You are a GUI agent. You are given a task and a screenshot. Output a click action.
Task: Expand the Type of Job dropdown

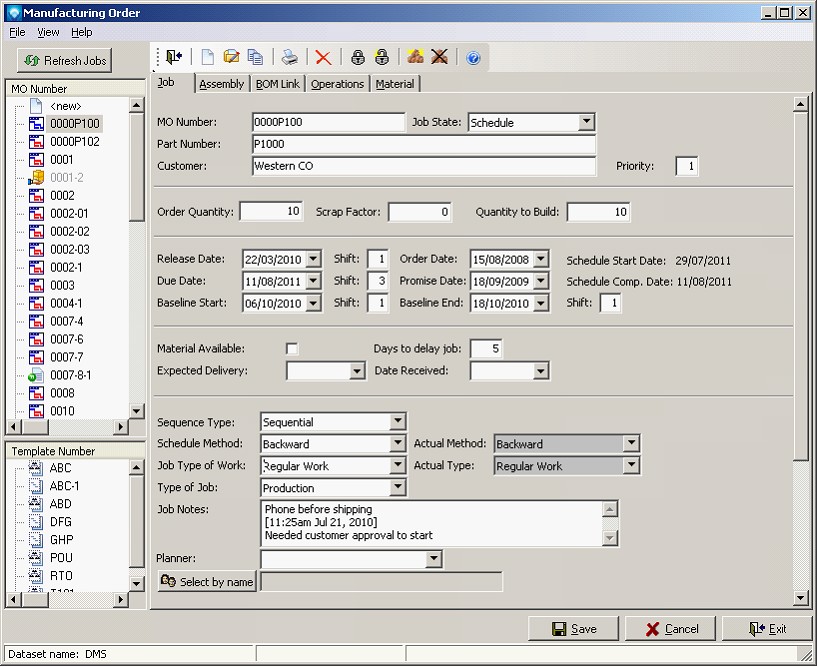(398, 488)
